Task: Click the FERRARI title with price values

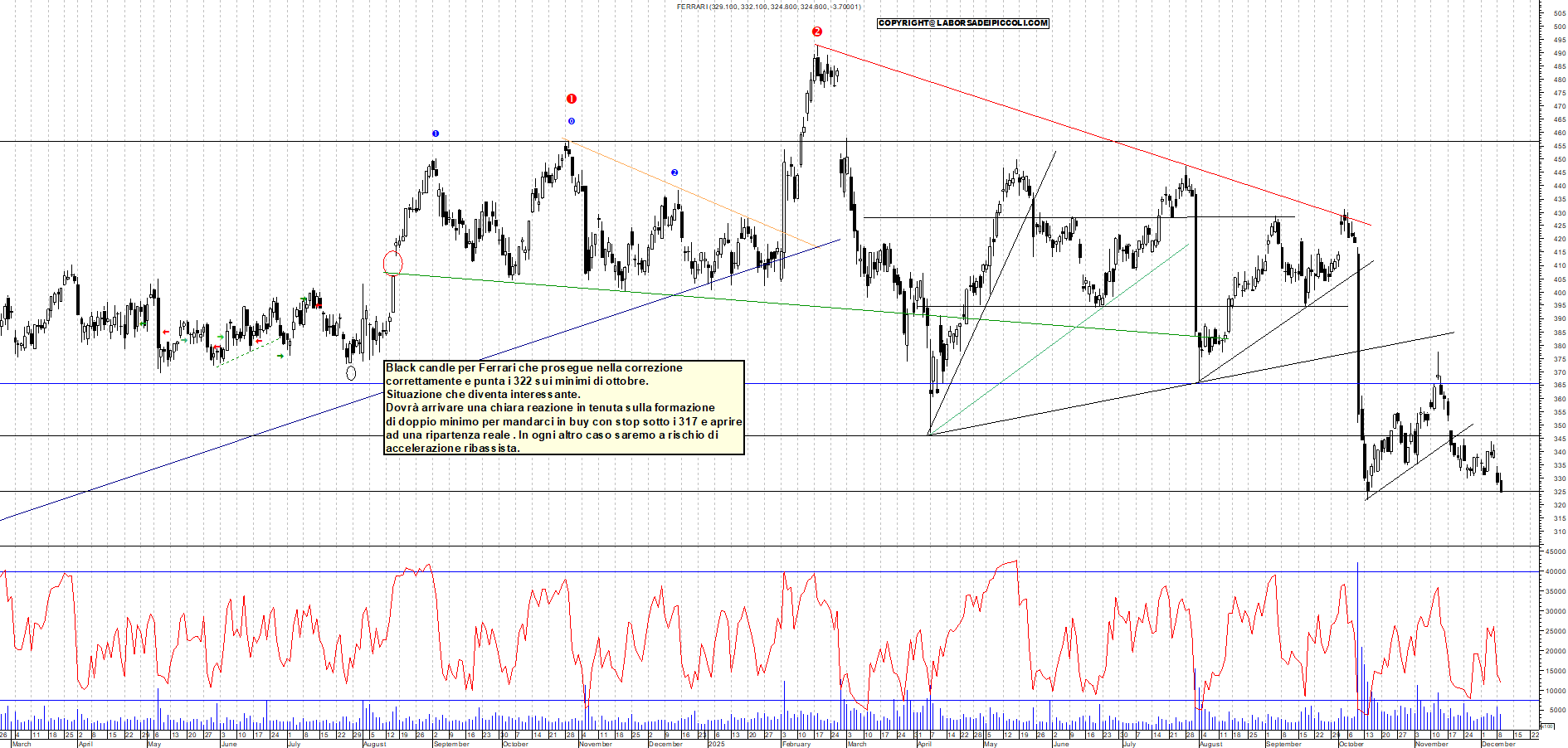Action: (x=768, y=7)
